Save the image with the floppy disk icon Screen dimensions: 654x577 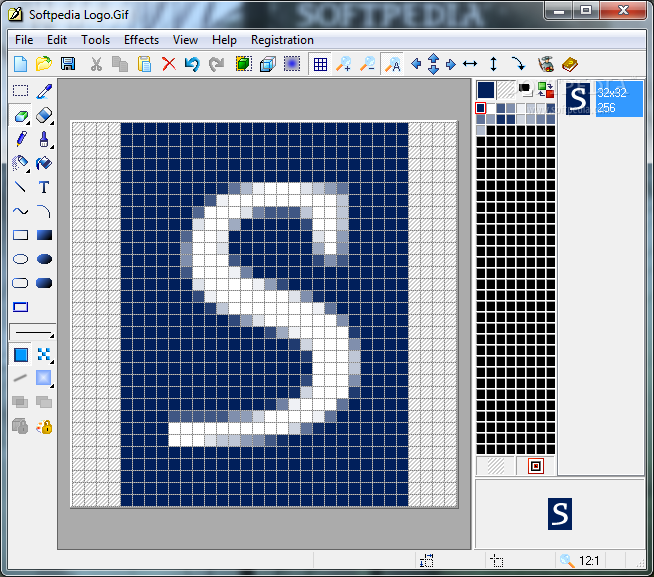(68, 64)
